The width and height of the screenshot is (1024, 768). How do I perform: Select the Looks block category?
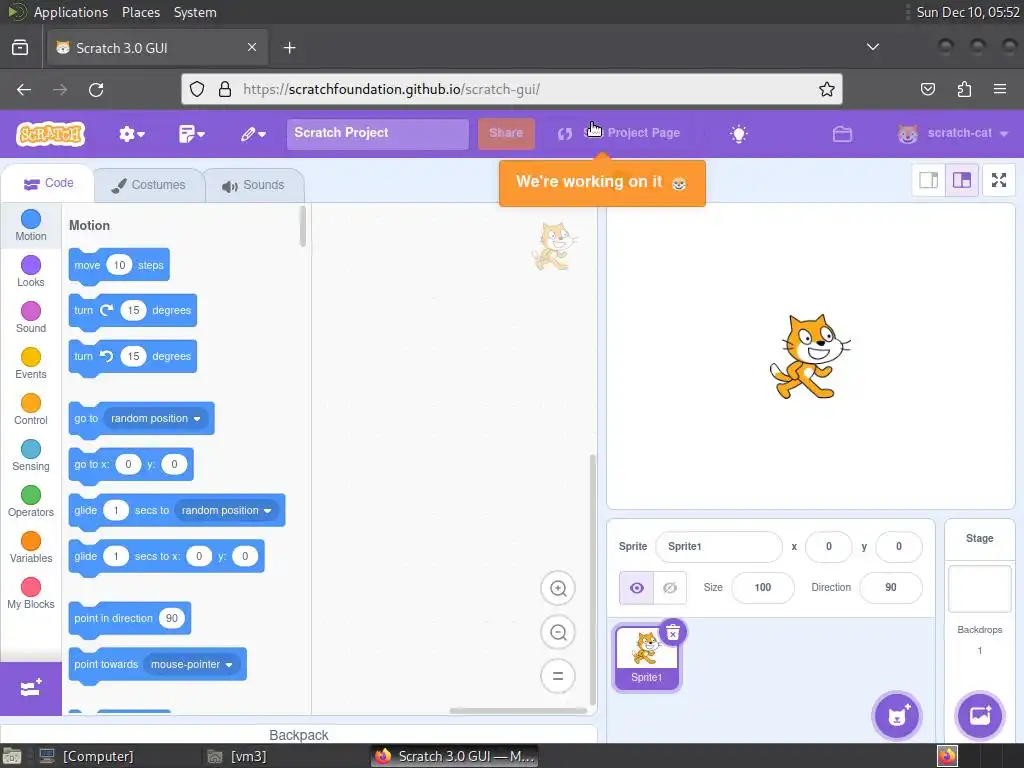click(31, 272)
